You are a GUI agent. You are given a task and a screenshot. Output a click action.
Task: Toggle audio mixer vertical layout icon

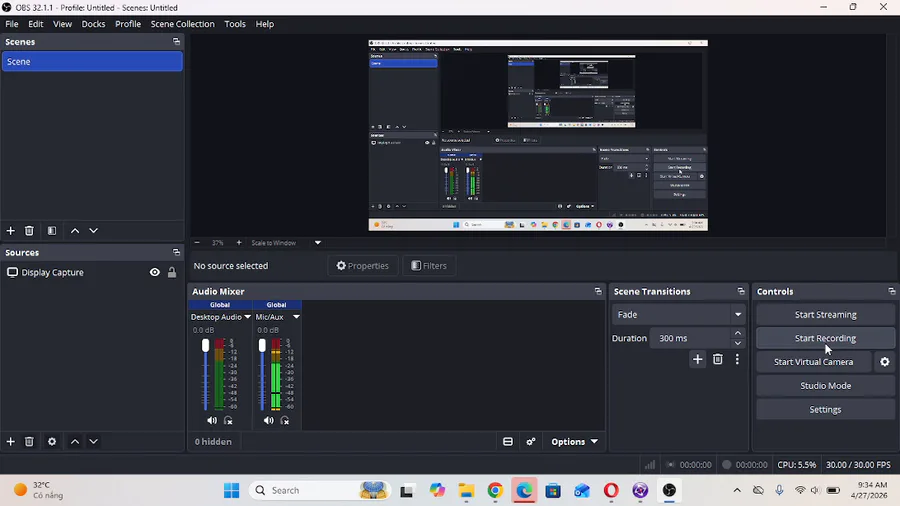[x=507, y=442]
